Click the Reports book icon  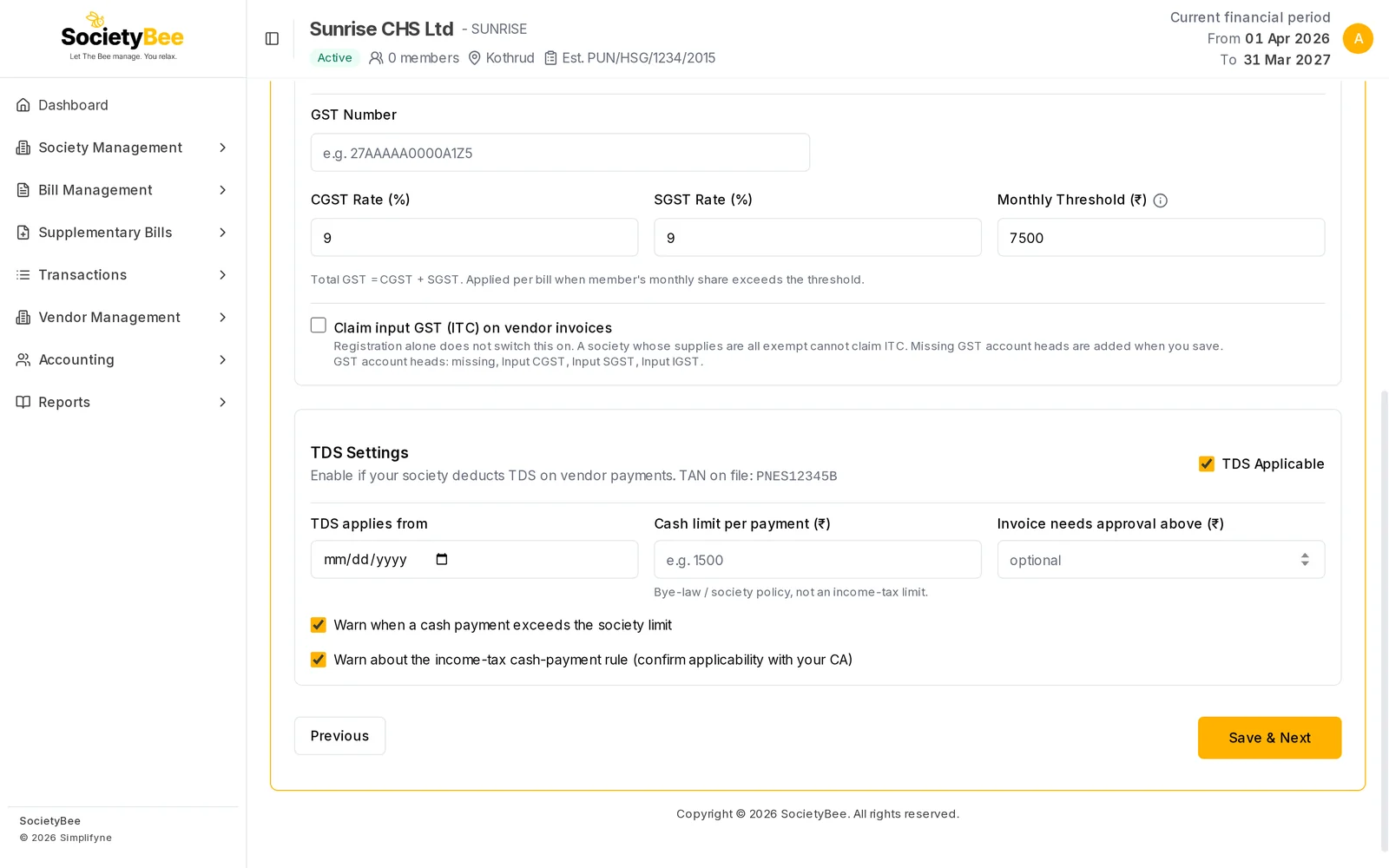click(x=23, y=402)
